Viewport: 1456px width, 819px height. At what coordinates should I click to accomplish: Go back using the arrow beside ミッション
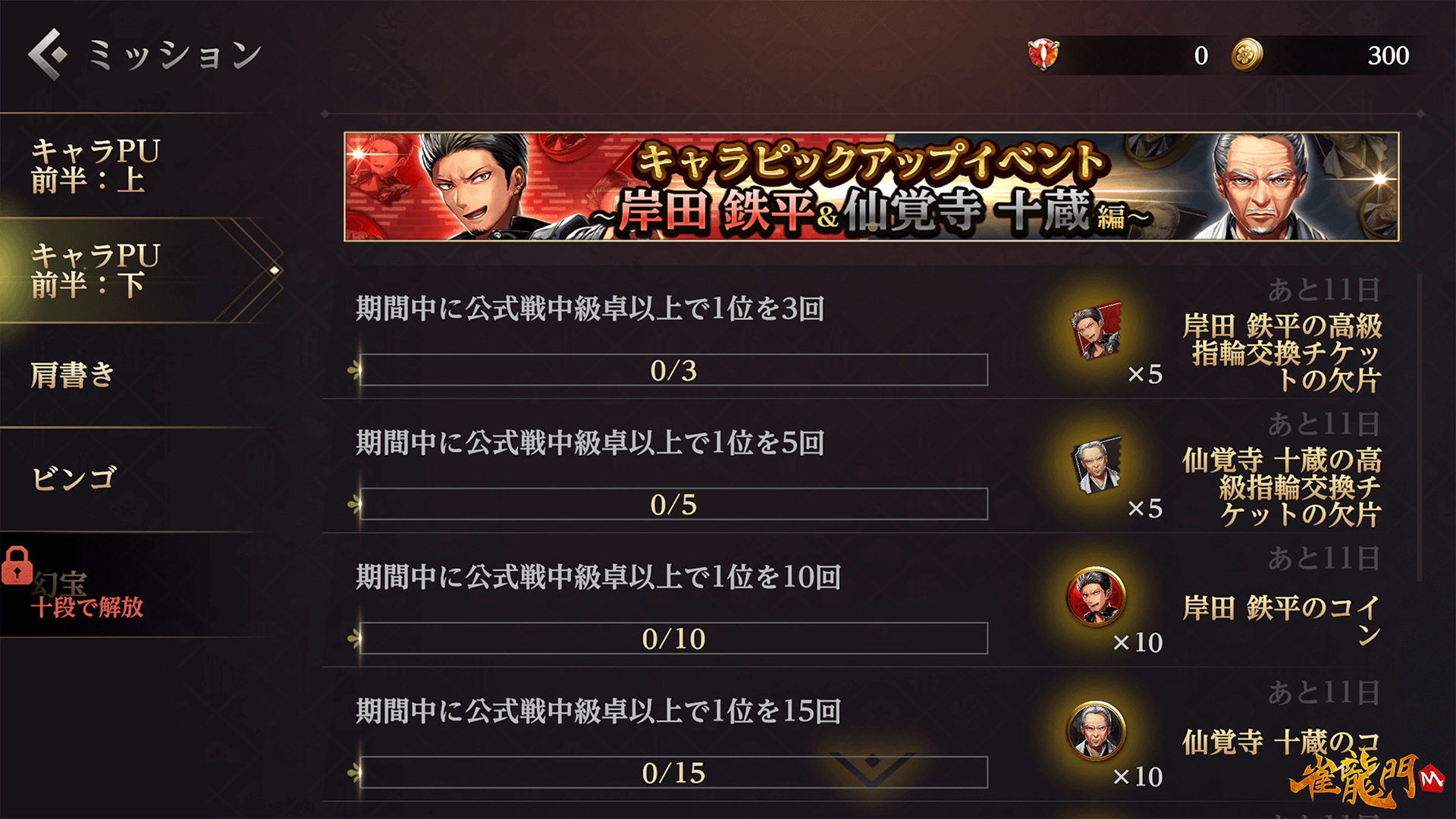47,55
